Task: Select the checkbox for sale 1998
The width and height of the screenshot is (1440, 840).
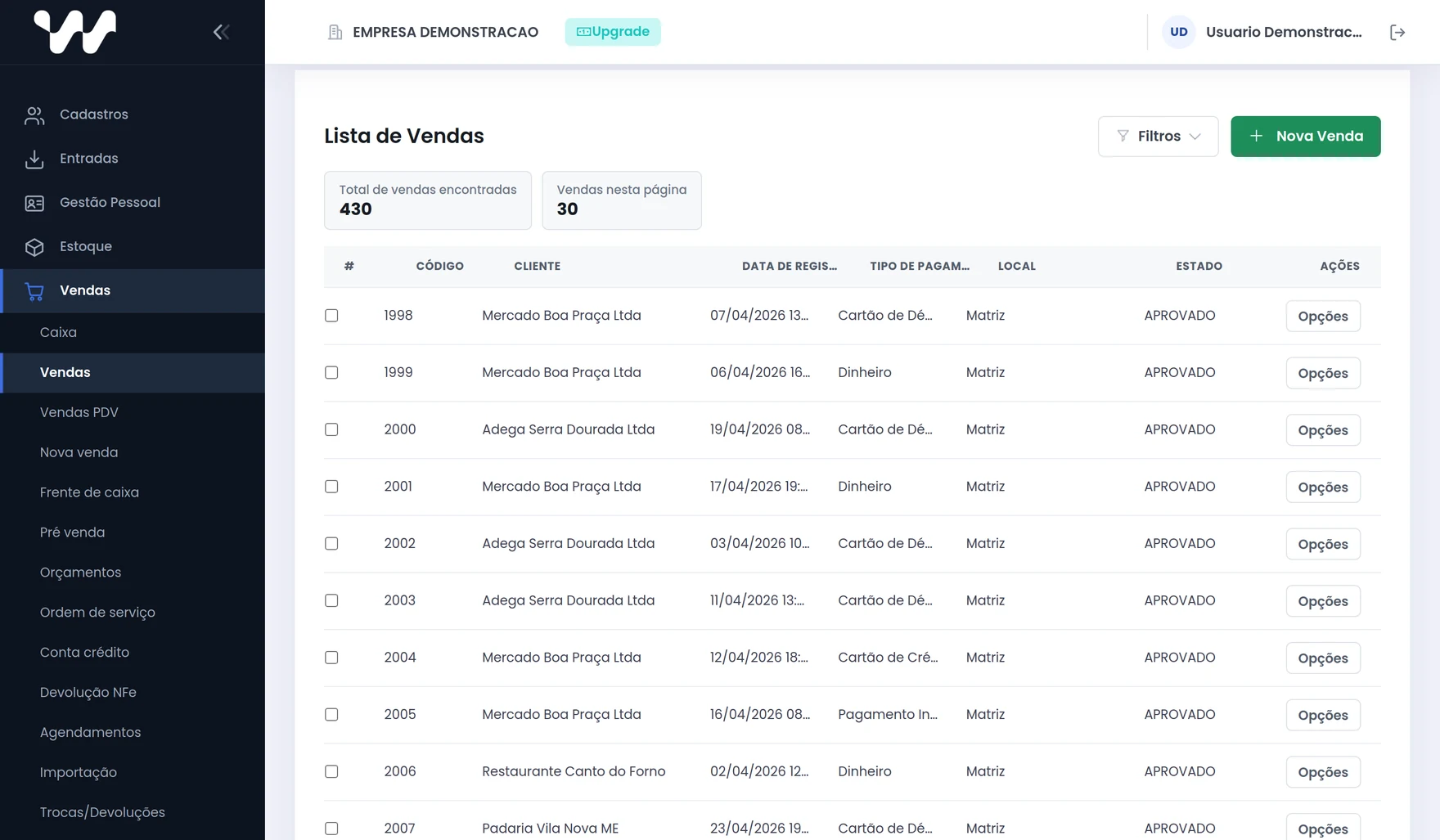Action: point(331,316)
